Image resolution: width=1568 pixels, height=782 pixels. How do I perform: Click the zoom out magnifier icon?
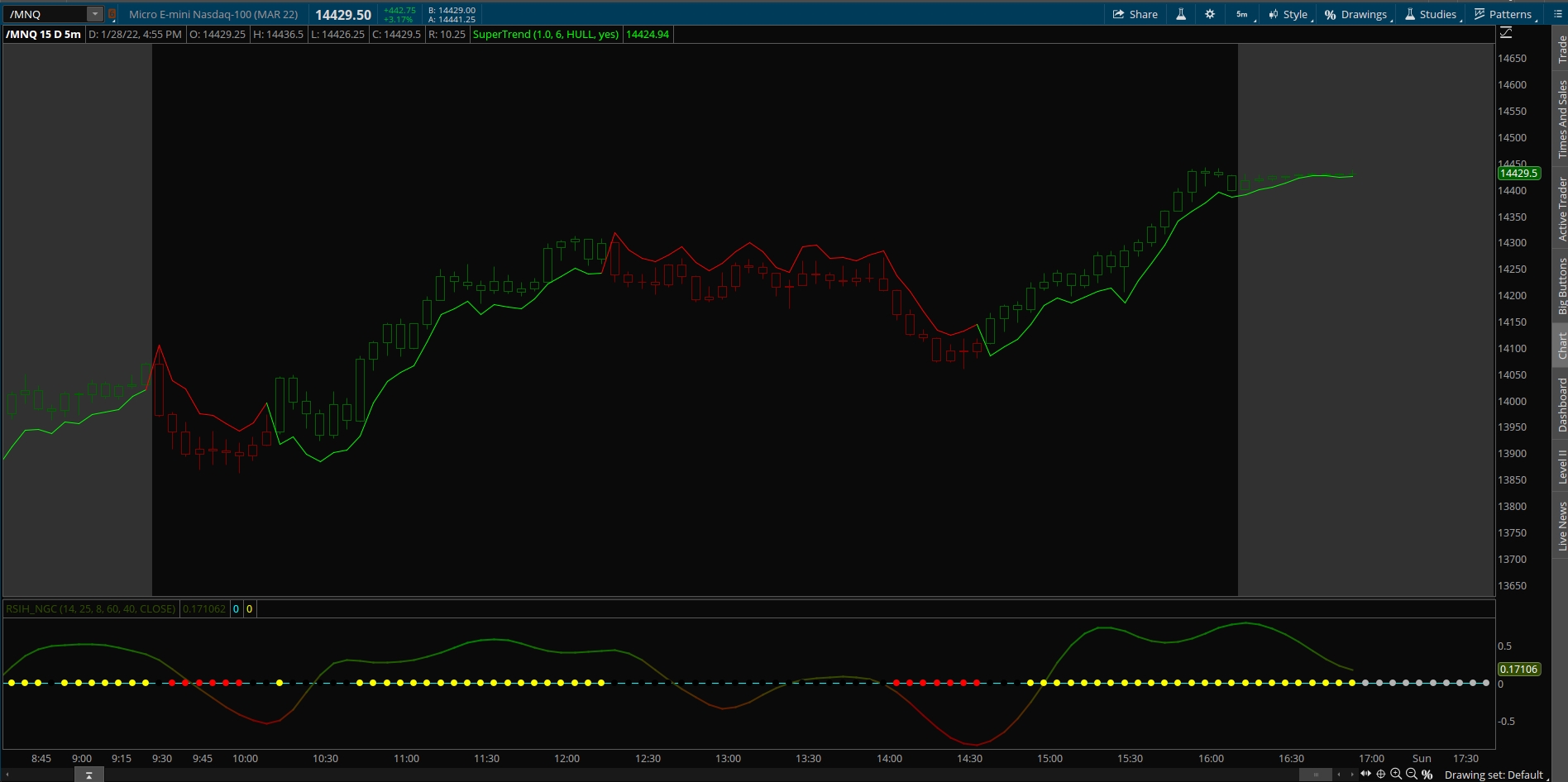[1412, 774]
